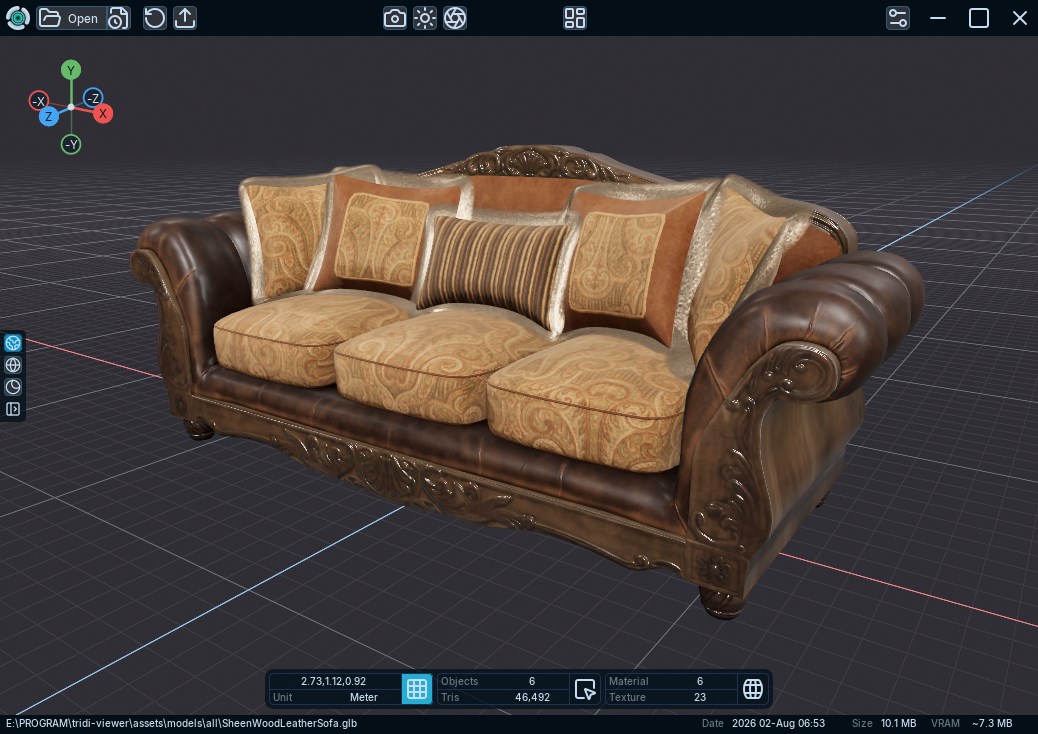Snap view to the -Y axis

click(x=71, y=144)
